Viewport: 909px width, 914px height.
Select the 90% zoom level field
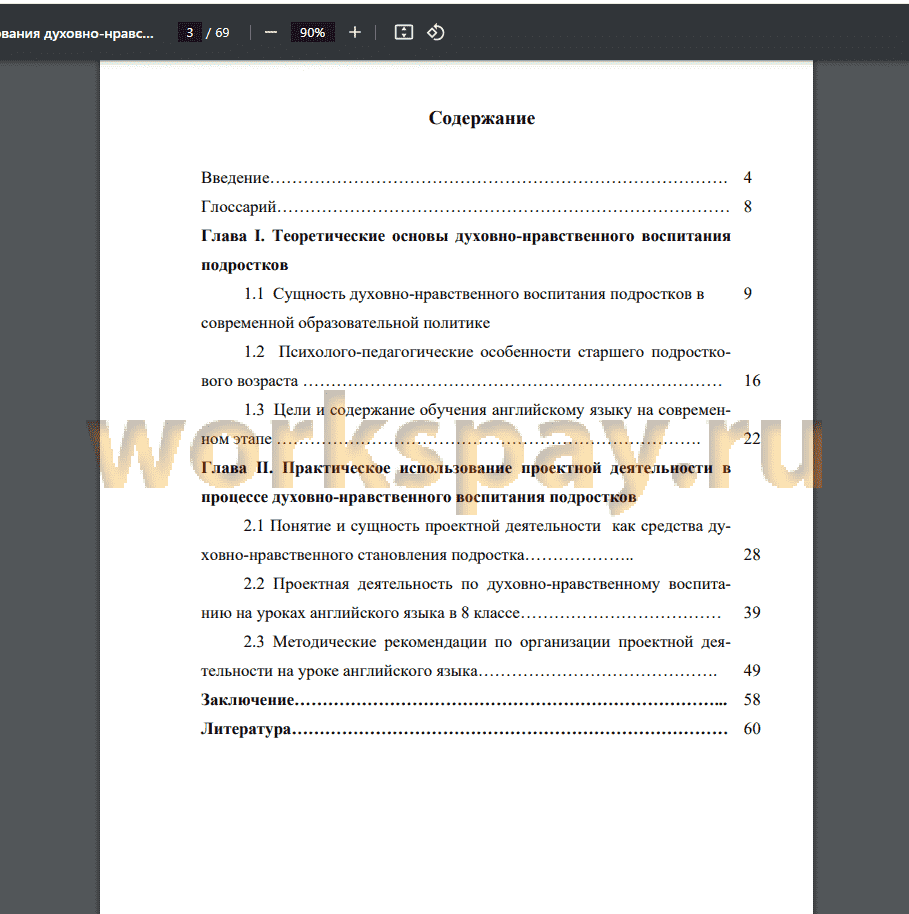click(x=313, y=33)
